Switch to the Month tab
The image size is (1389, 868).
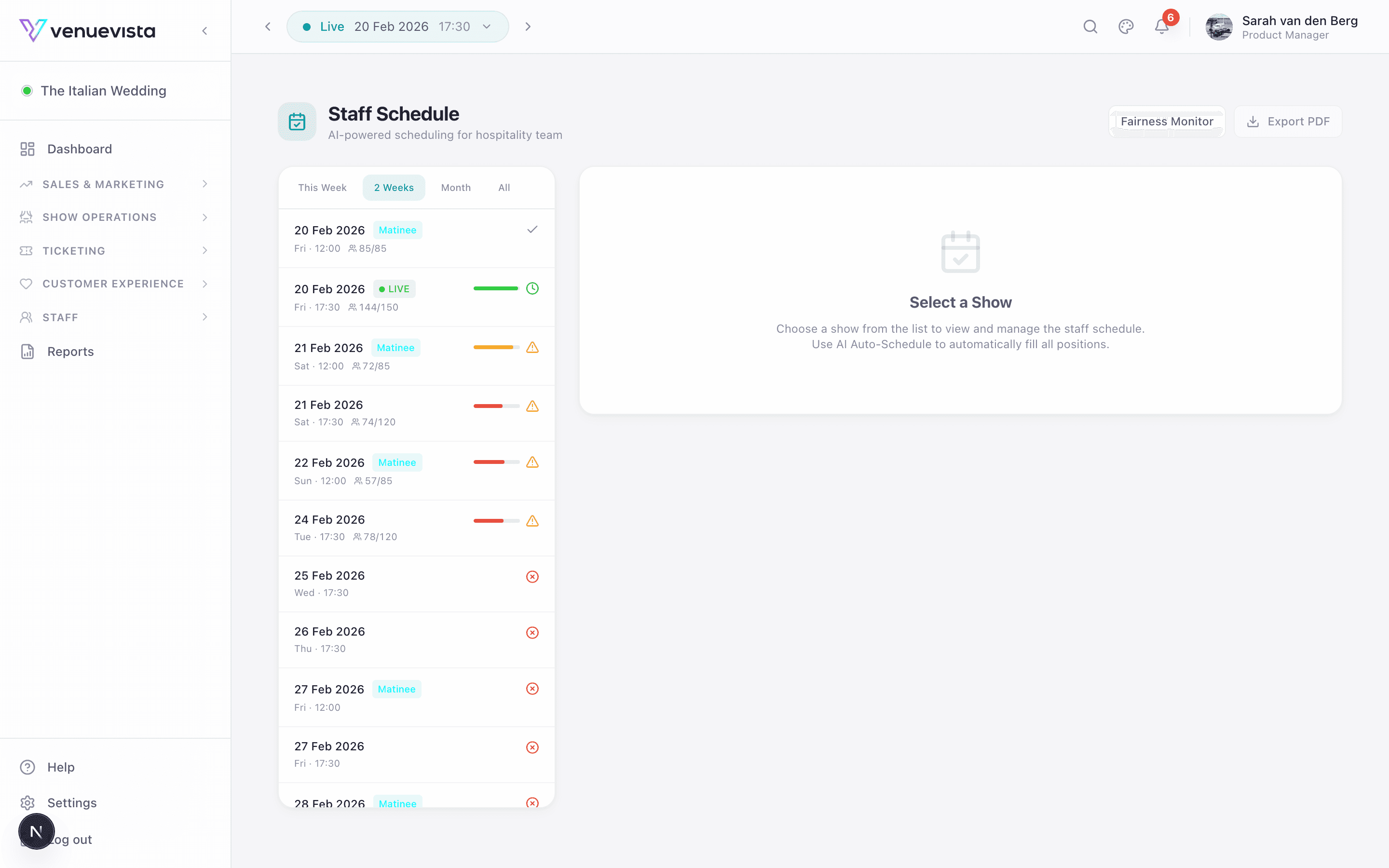[456, 187]
